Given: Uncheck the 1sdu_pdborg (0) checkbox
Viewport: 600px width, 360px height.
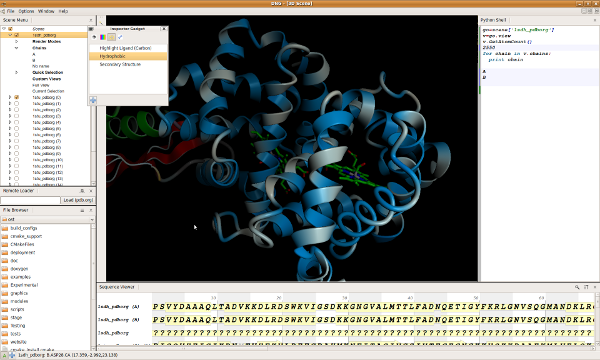Looking at the screenshot, I should 16,97.
